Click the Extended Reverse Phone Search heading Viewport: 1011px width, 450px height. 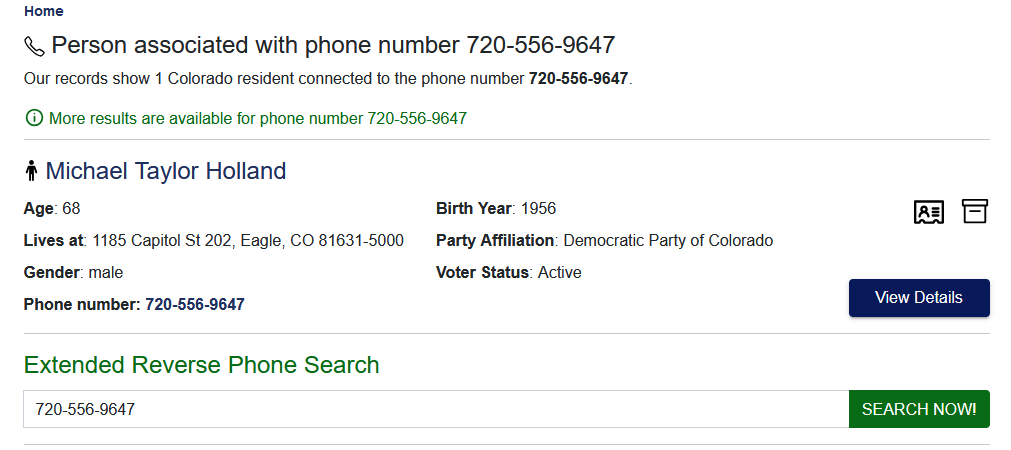point(201,364)
